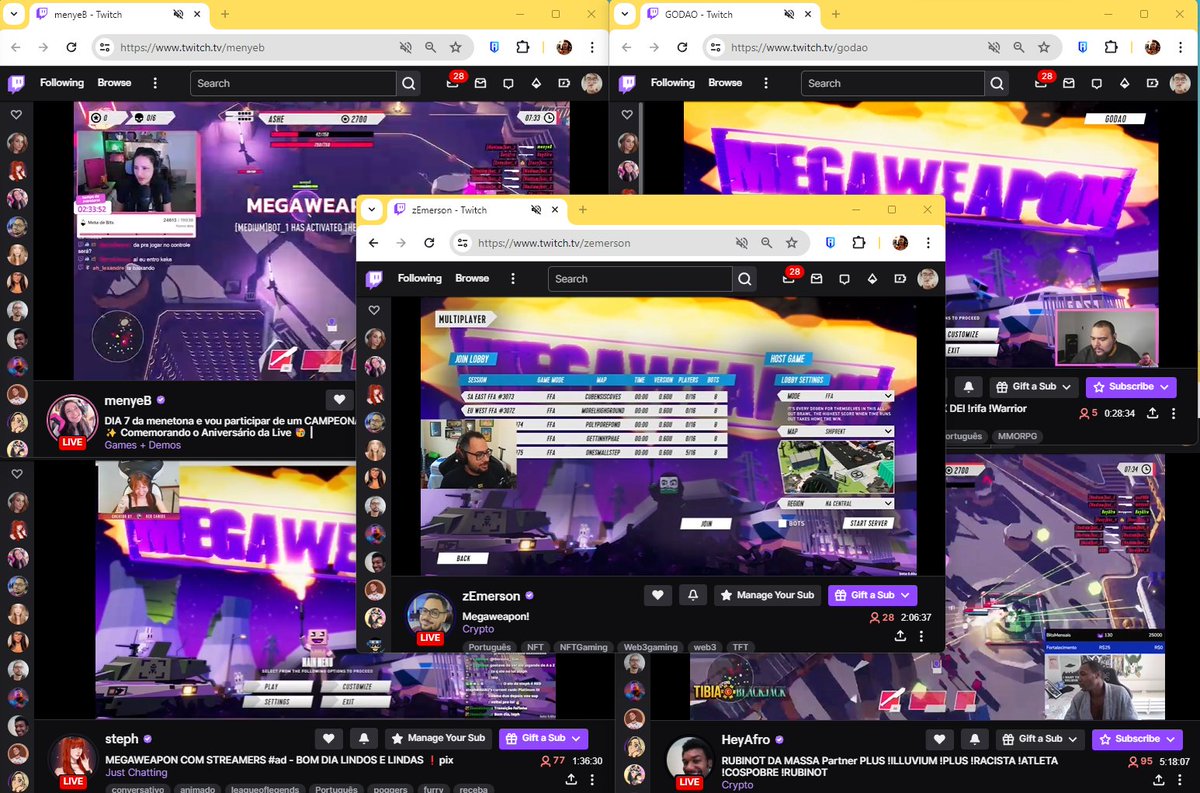Screen dimensions: 1200x793
Task: Click Subscribe button on GODAO channel
Action: [x=1131, y=387]
